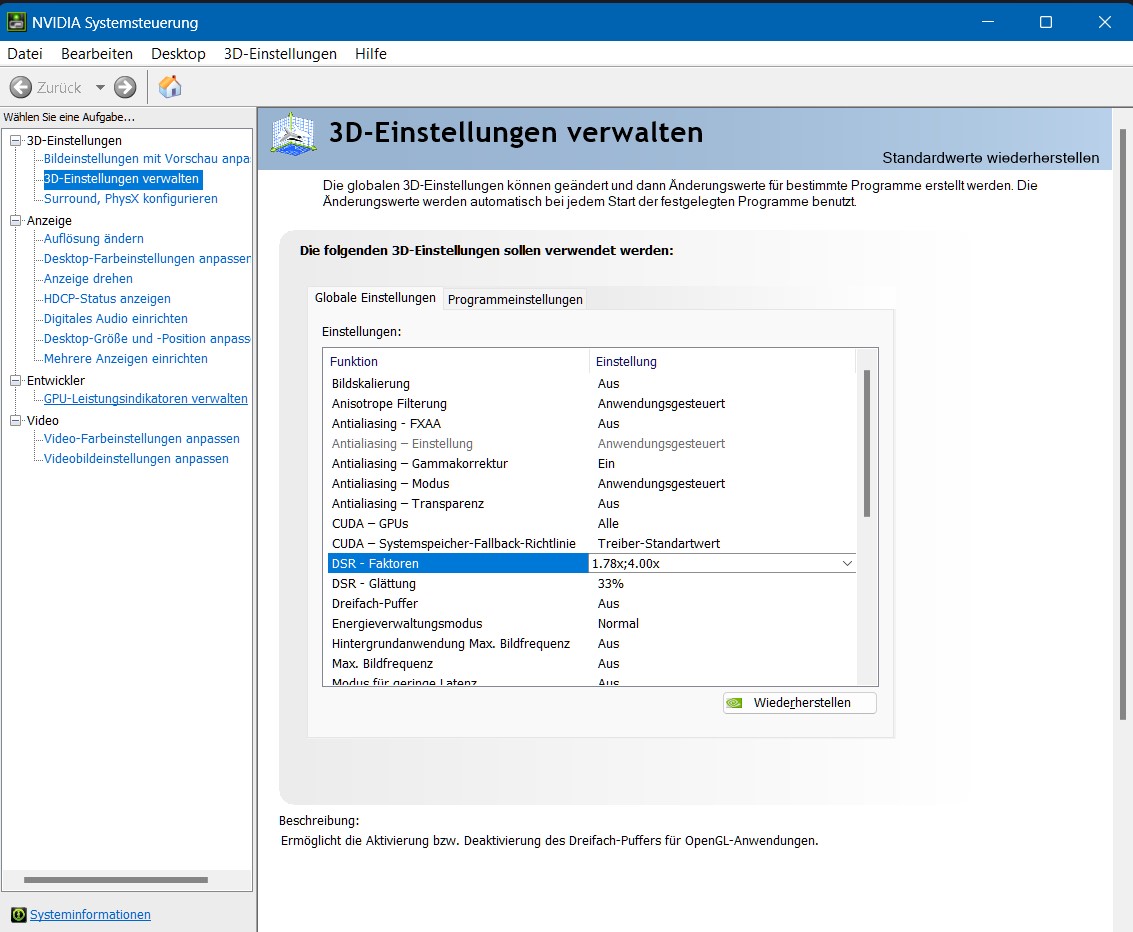Viewport: 1133px width, 932px height.
Task: Open the Hilfe menu
Action: 371,53
